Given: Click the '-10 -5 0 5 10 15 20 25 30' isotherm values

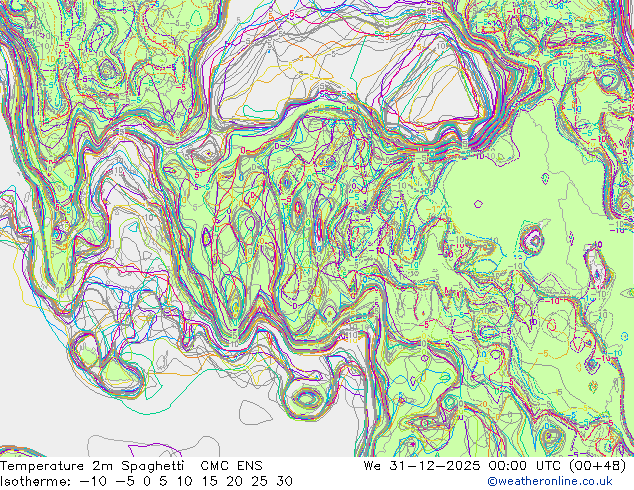Looking at the screenshot, I should pos(186,481).
